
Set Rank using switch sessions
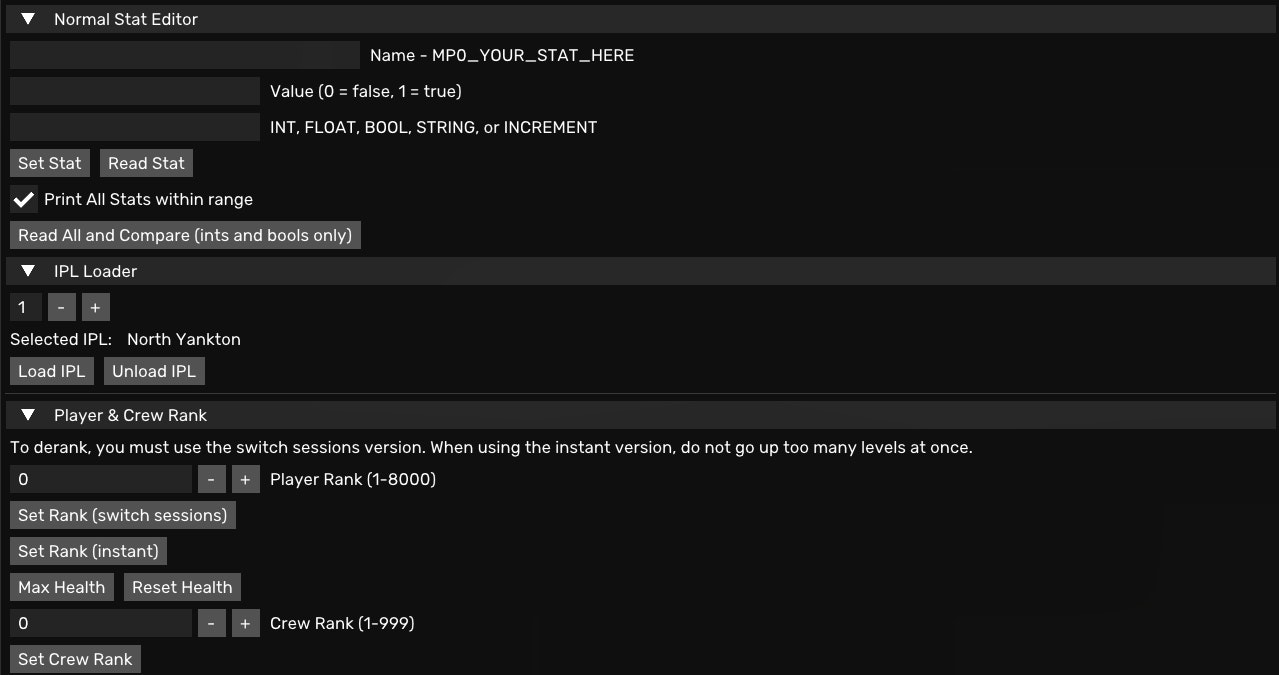click(x=123, y=515)
